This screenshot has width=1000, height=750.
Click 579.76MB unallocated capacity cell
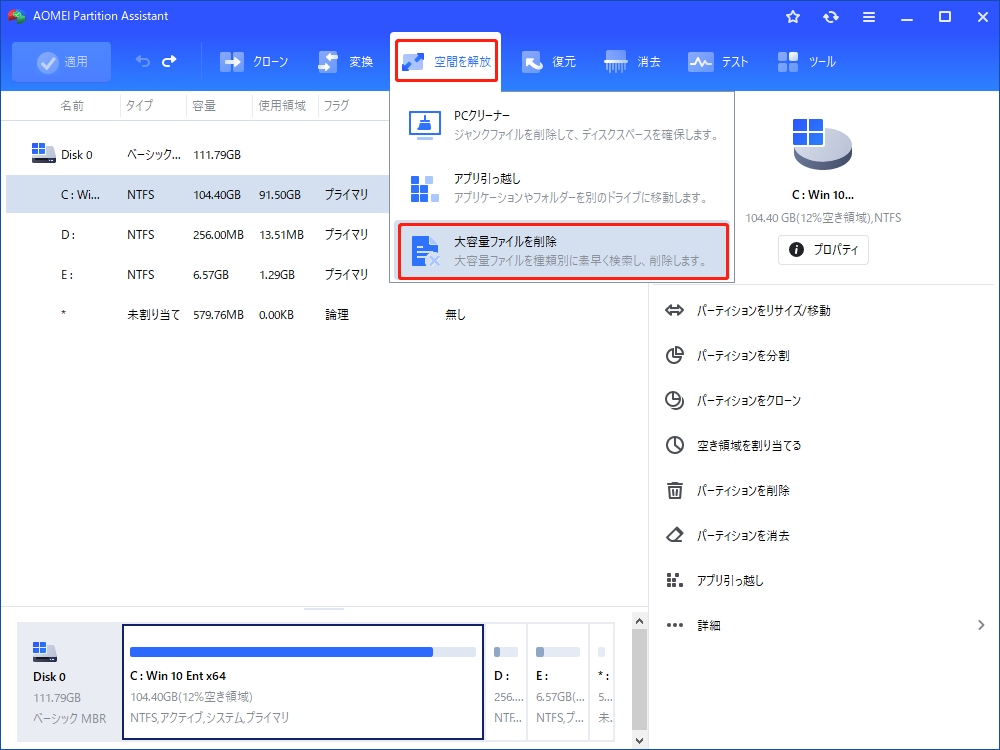[218, 314]
